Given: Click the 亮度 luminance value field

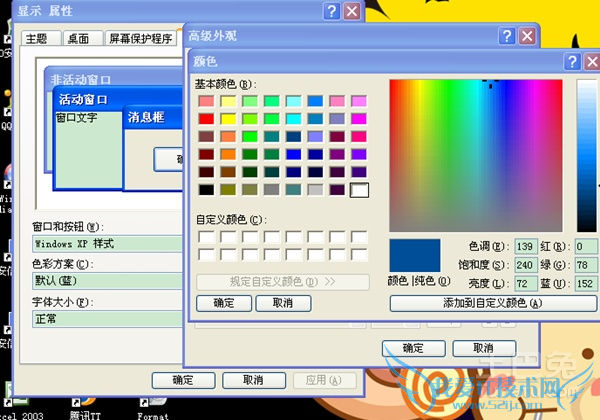Looking at the screenshot, I should pos(526,285).
